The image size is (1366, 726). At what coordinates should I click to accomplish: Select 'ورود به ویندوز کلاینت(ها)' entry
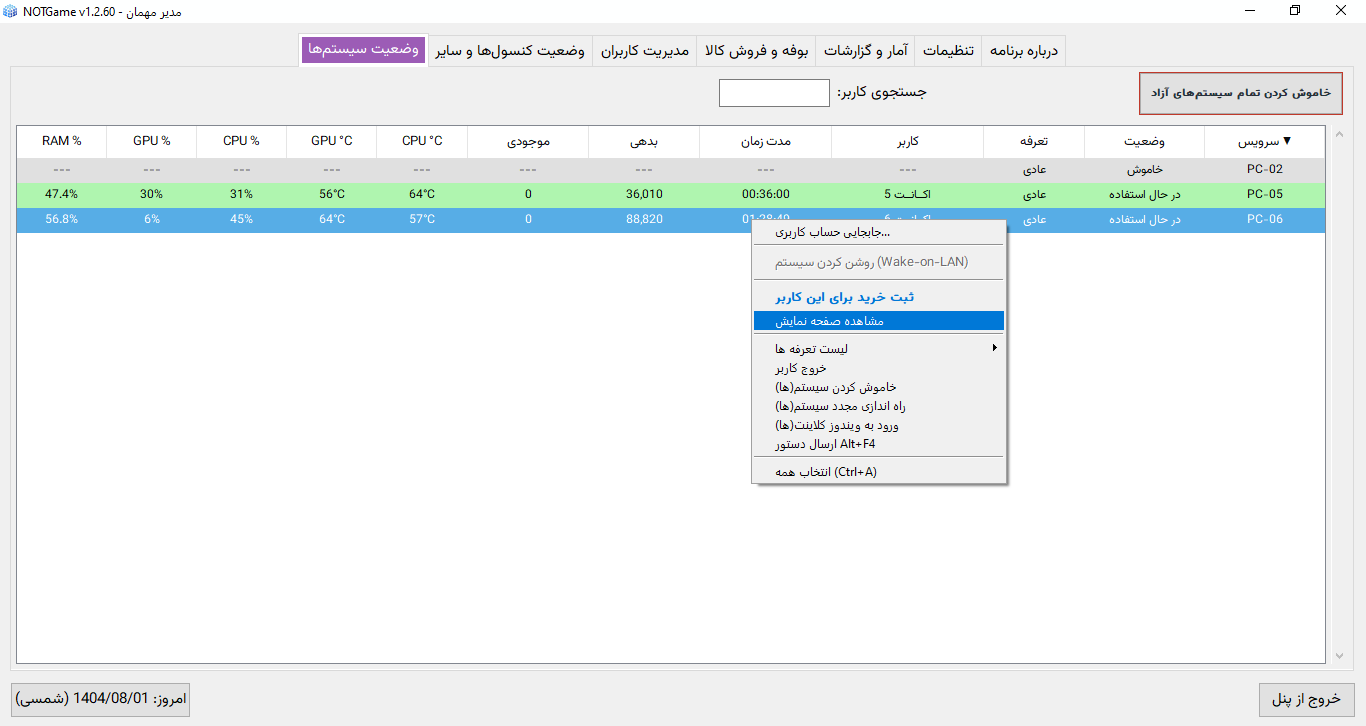[878, 427]
